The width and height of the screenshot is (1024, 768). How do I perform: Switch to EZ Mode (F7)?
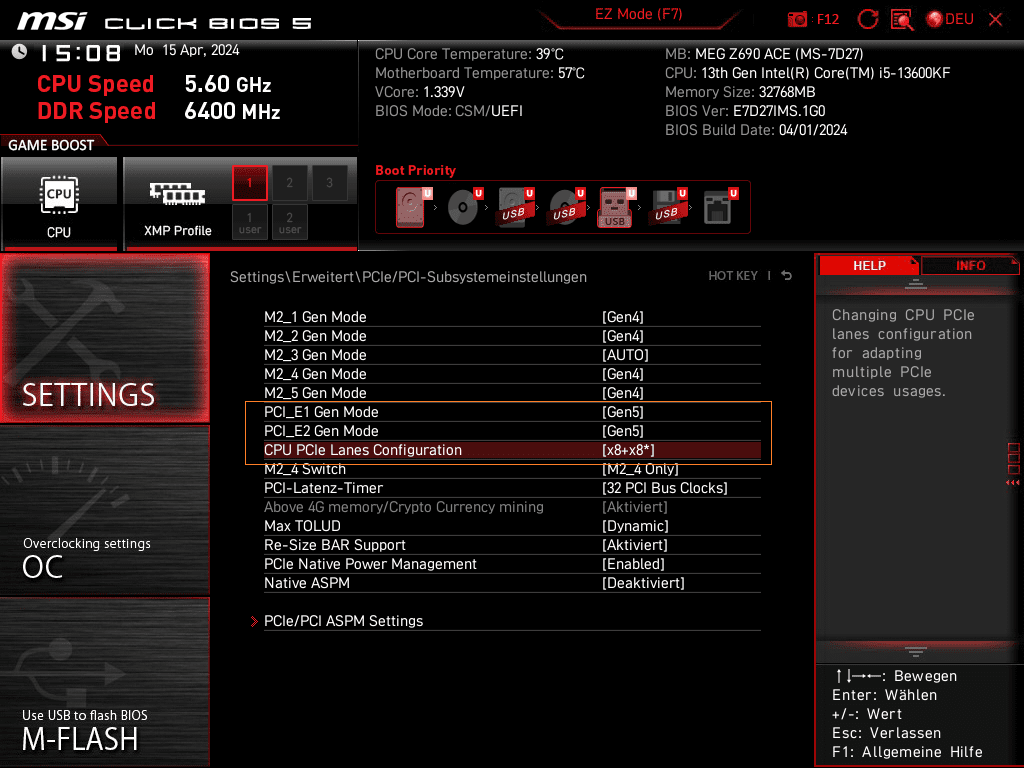pyautogui.click(x=638, y=14)
